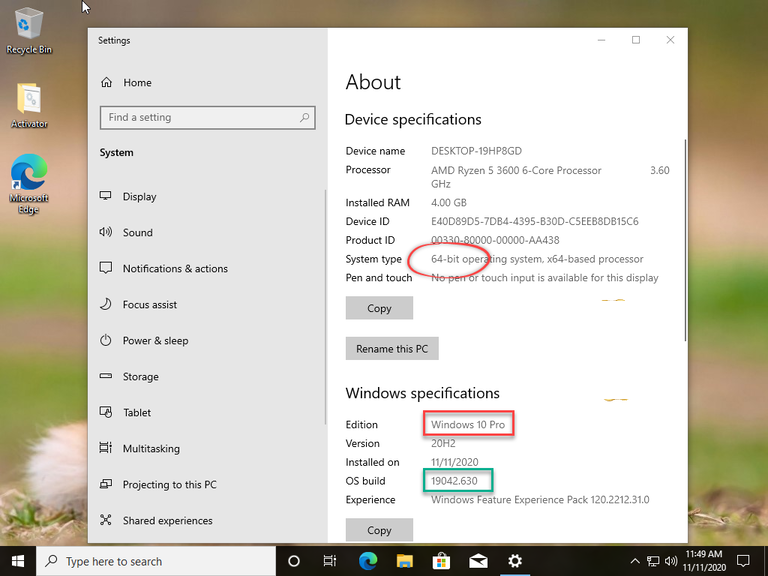This screenshot has width=768, height=576.
Task: Click the Home label in Settings
Action: (138, 82)
